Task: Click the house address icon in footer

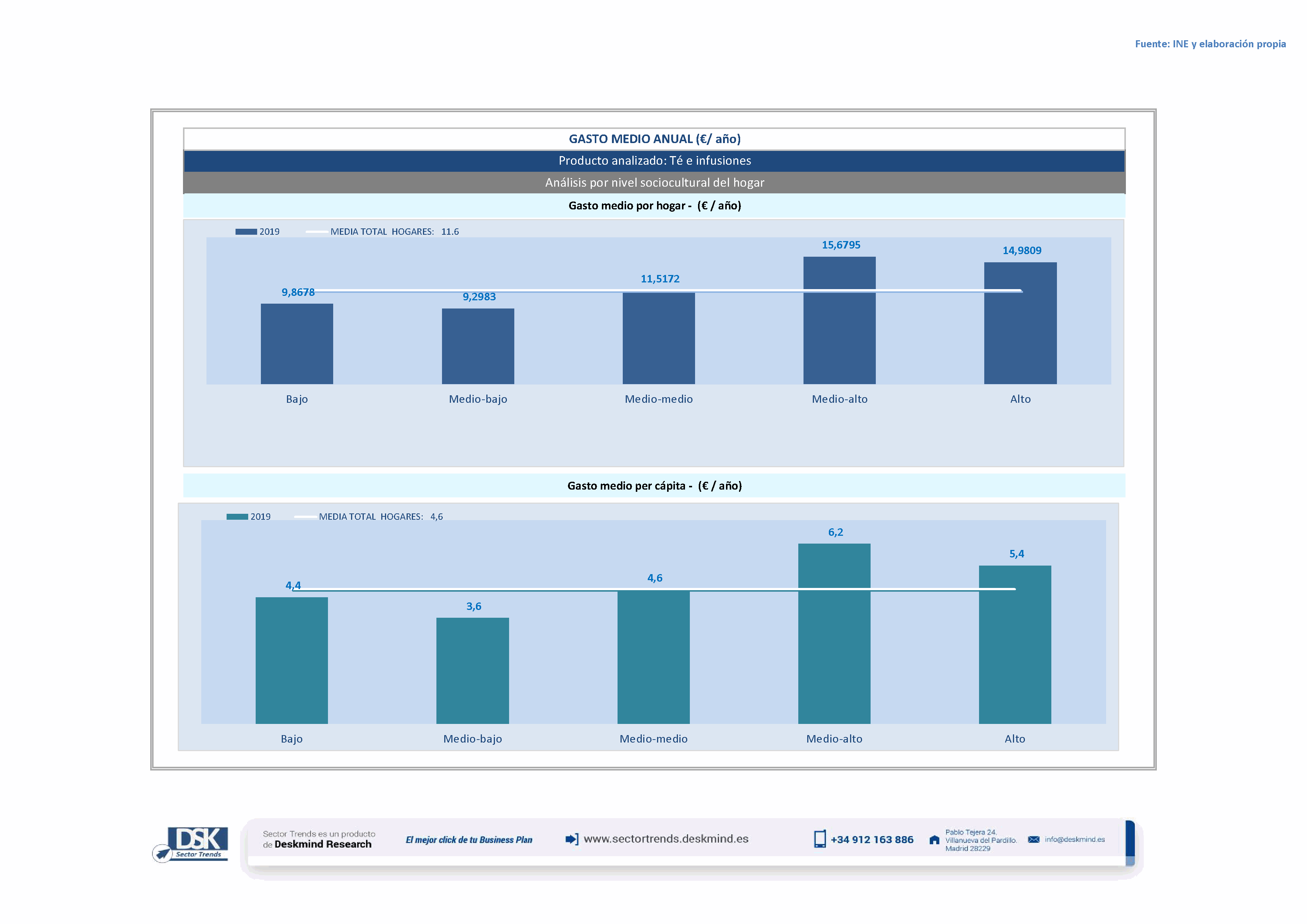Action: [x=934, y=840]
